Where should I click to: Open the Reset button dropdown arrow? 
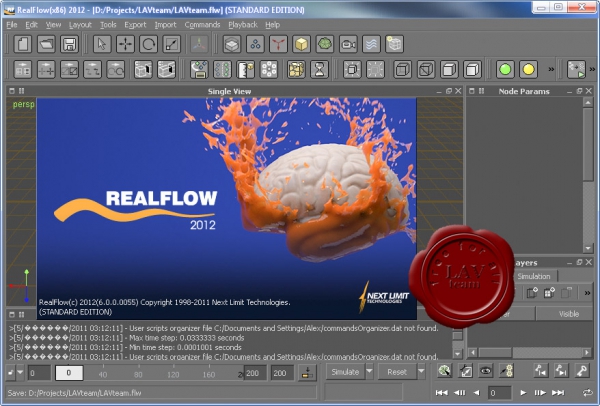point(421,372)
